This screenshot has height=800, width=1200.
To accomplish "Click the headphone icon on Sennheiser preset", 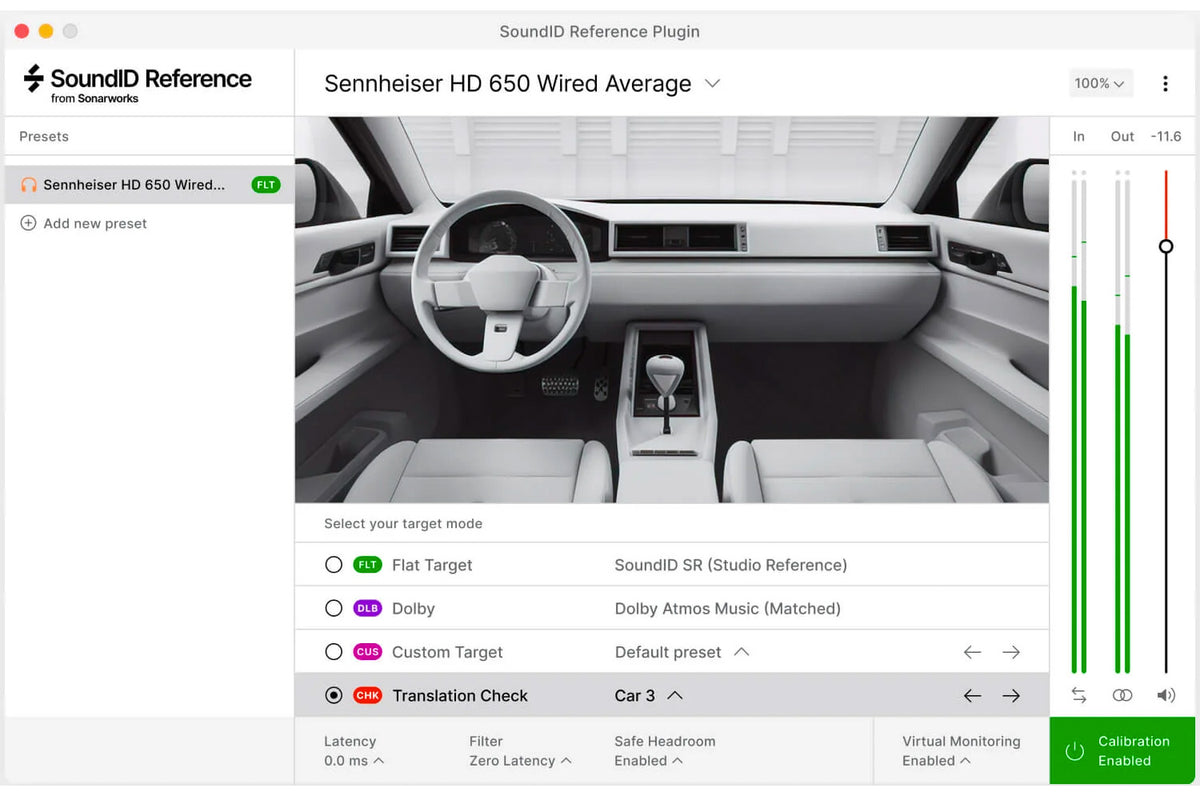I will coord(29,185).
